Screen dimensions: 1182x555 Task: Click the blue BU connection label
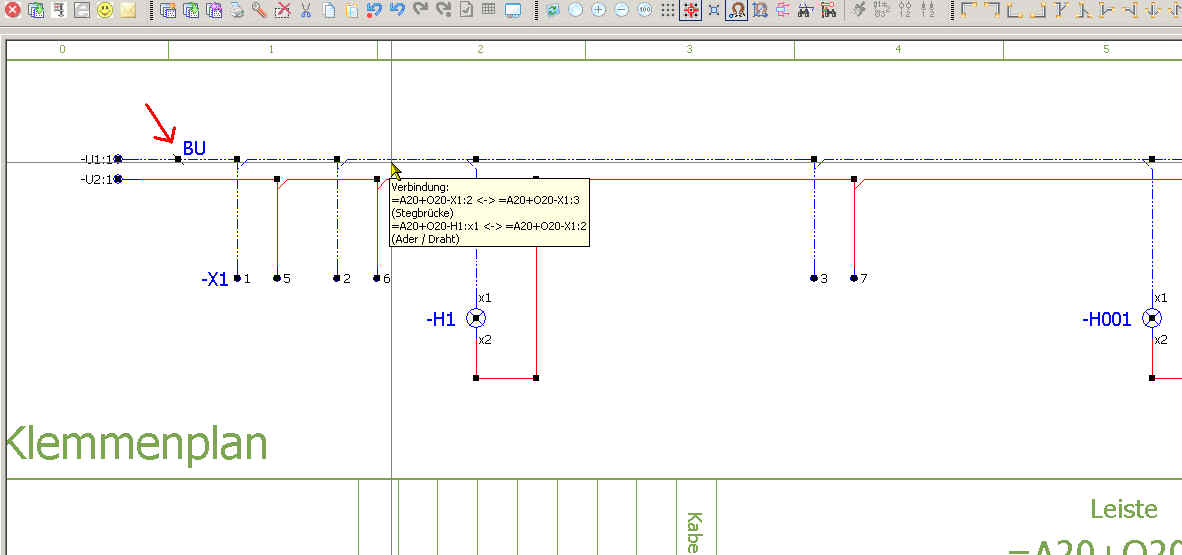194,149
